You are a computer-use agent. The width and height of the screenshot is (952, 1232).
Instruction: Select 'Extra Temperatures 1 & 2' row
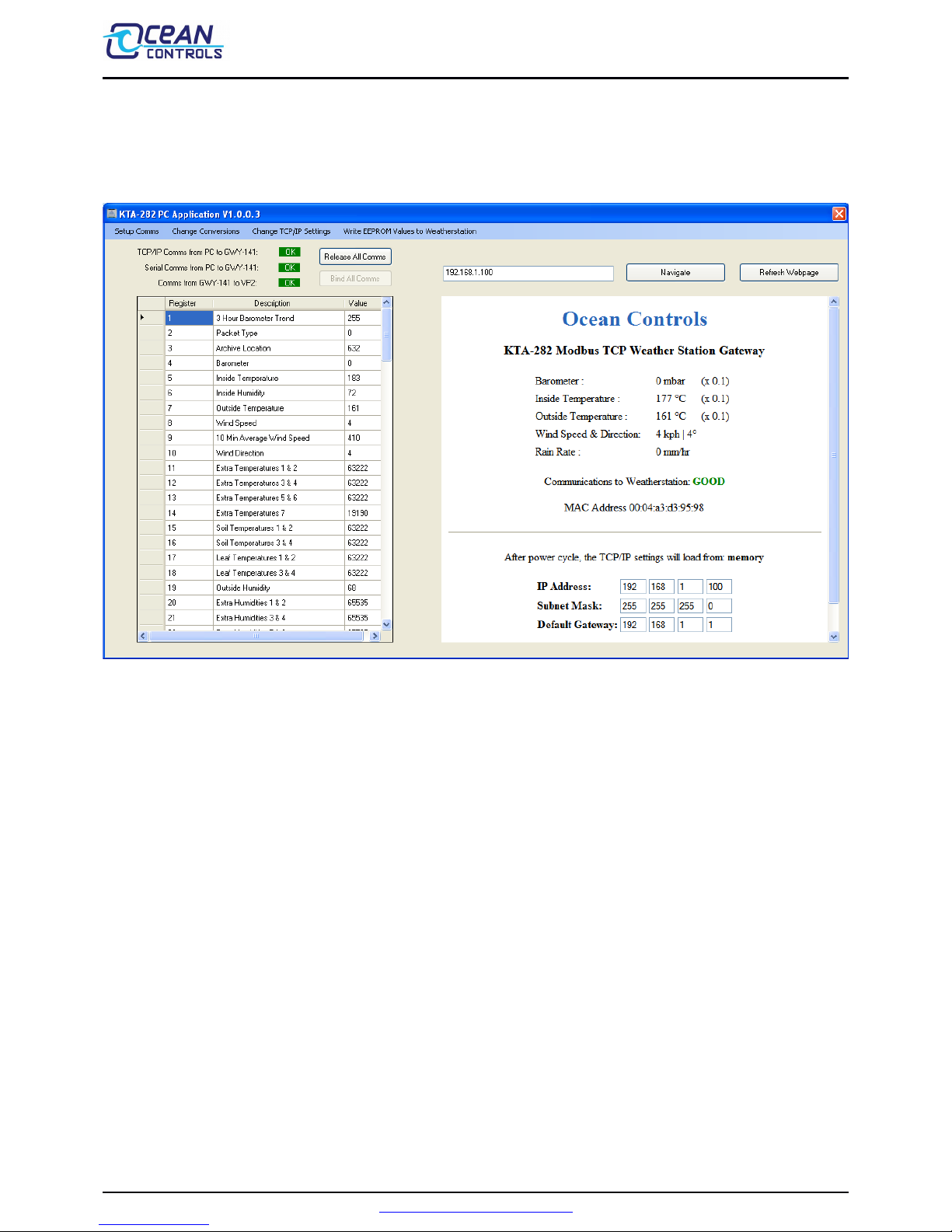260,468
